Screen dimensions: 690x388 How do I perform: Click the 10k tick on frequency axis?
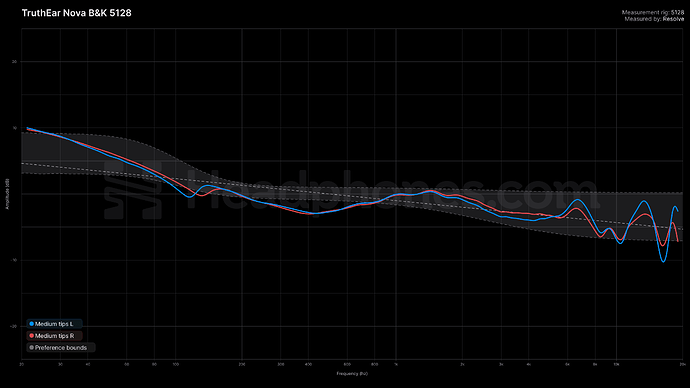616,364
